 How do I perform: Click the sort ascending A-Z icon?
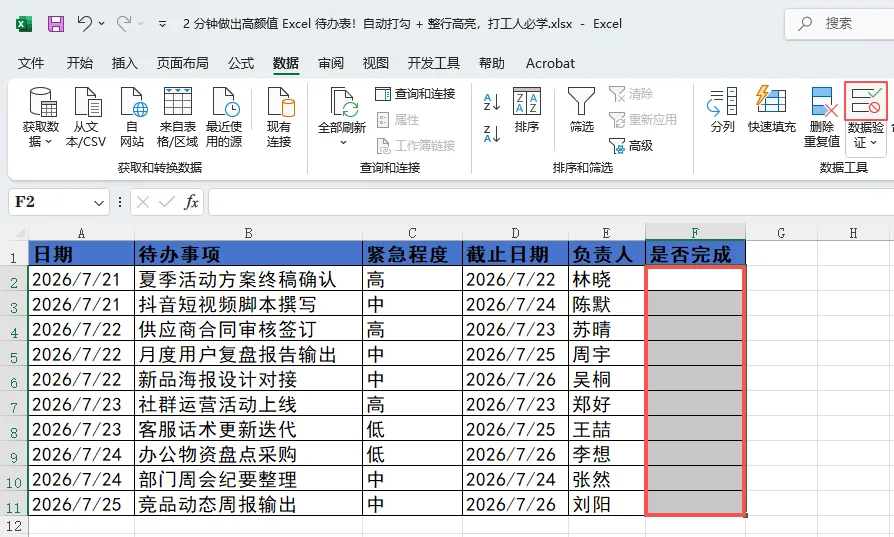[491, 102]
